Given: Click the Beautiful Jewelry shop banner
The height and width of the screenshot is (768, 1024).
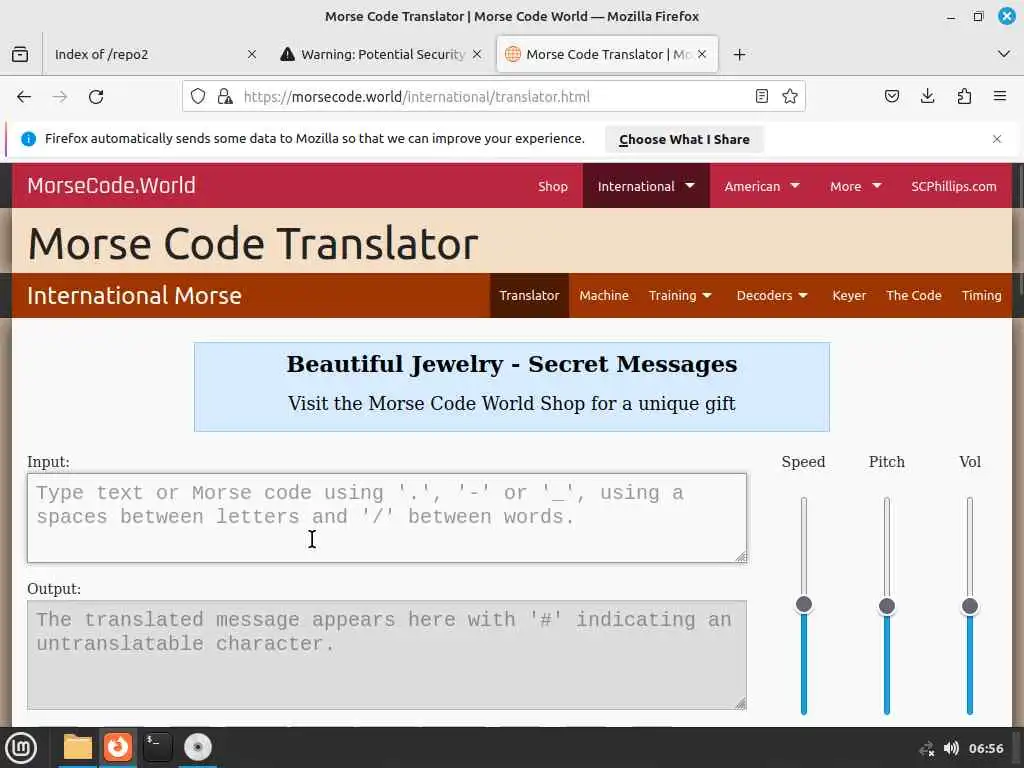Looking at the screenshot, I should click(511, 387).
